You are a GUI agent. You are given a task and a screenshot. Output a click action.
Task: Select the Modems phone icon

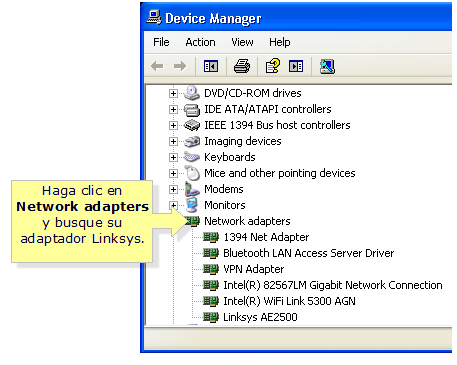(x=191, y=189)
